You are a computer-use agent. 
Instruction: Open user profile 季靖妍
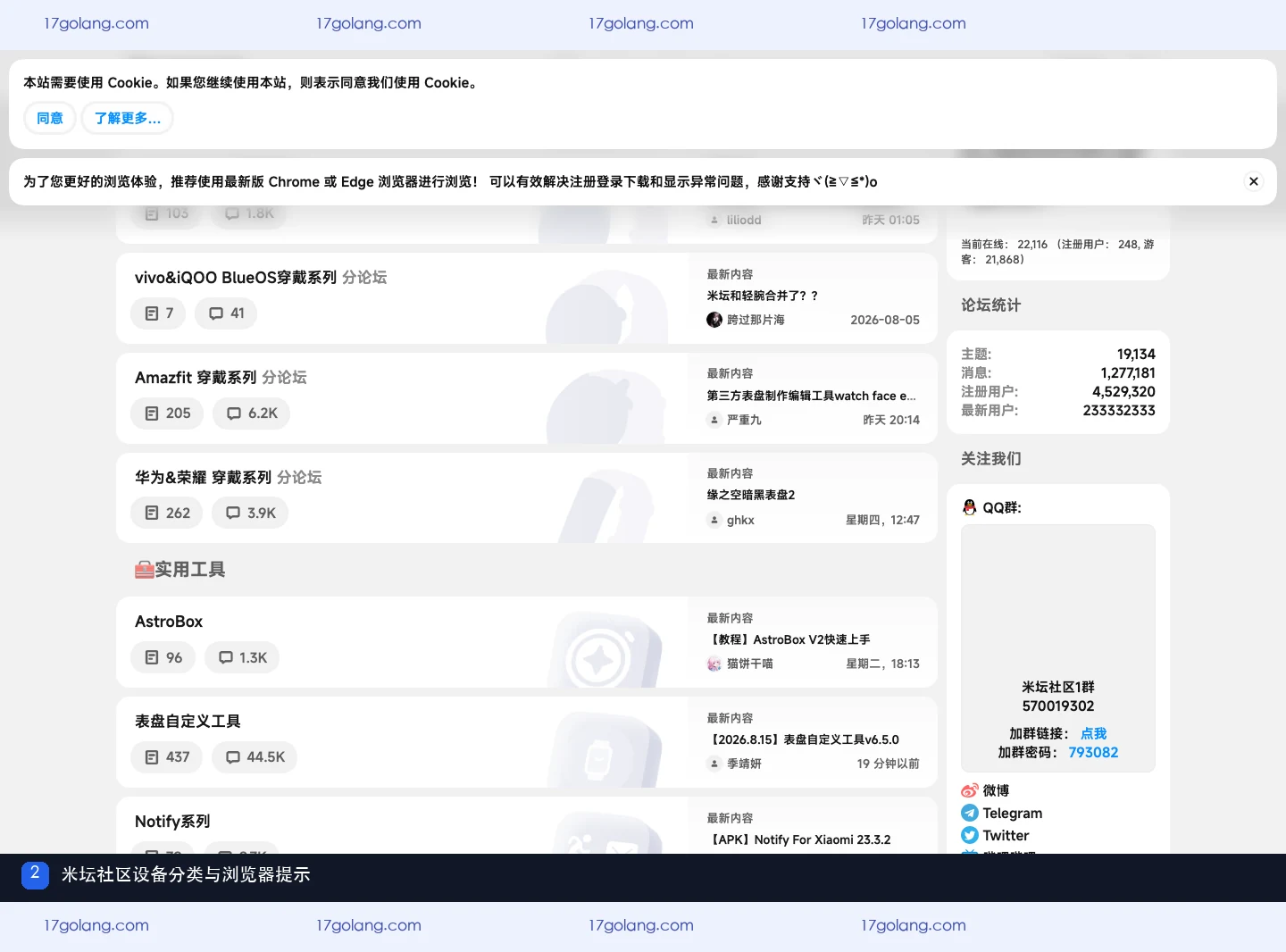(x=744, y=764)
